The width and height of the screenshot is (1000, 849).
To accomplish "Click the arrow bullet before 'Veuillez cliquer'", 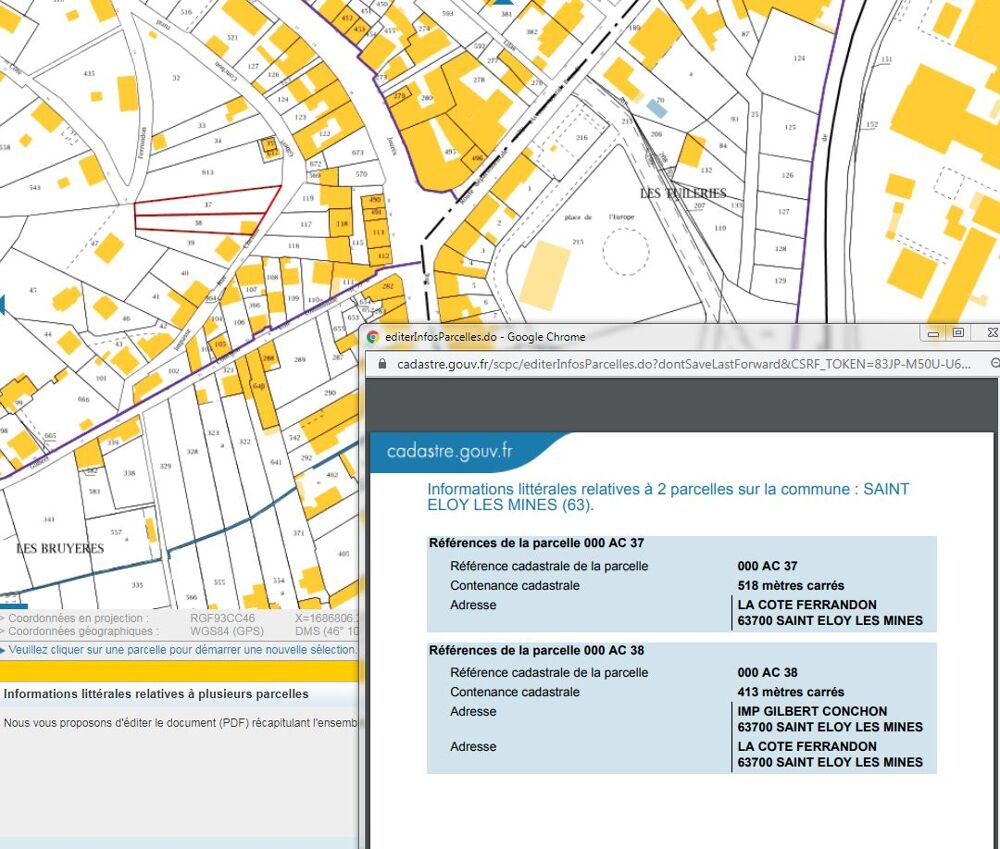I will tap(3, 651).
